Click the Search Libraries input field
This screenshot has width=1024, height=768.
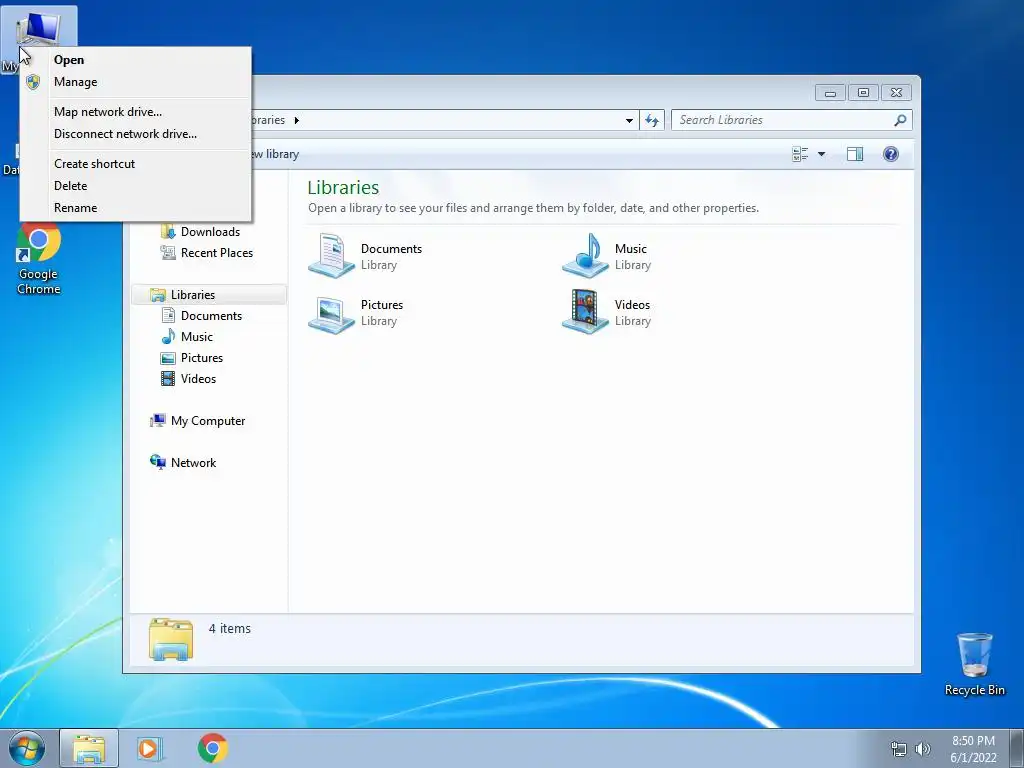pos(784,120)
